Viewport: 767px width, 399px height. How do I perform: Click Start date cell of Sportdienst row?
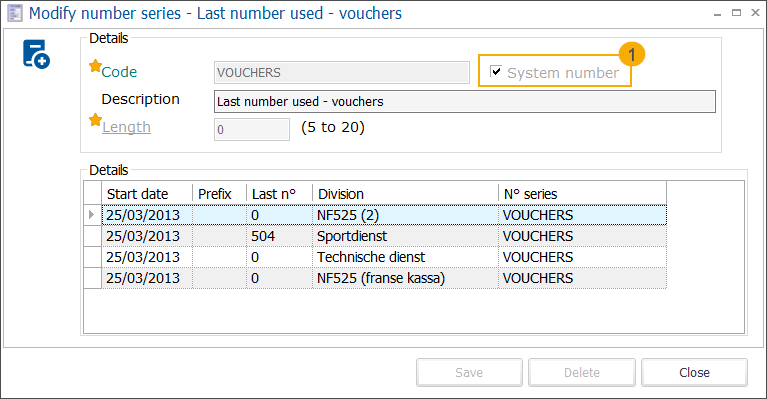tap(147, 236)
